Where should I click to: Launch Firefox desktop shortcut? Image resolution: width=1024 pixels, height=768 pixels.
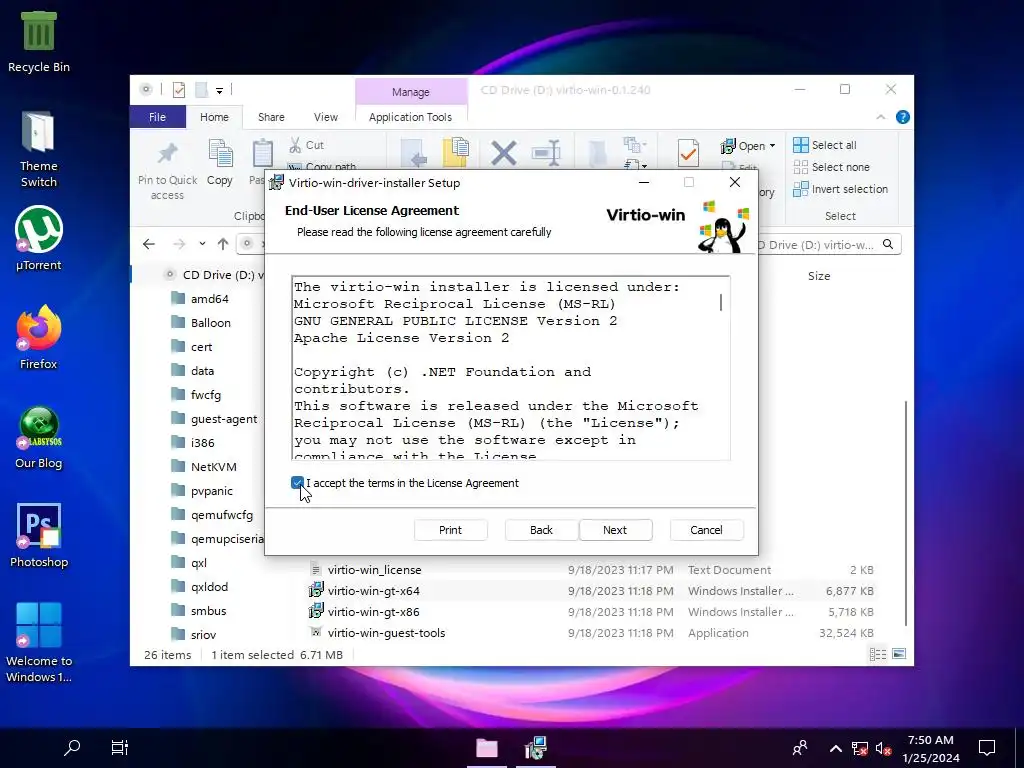pyautogui.click(x=39, y=338)
